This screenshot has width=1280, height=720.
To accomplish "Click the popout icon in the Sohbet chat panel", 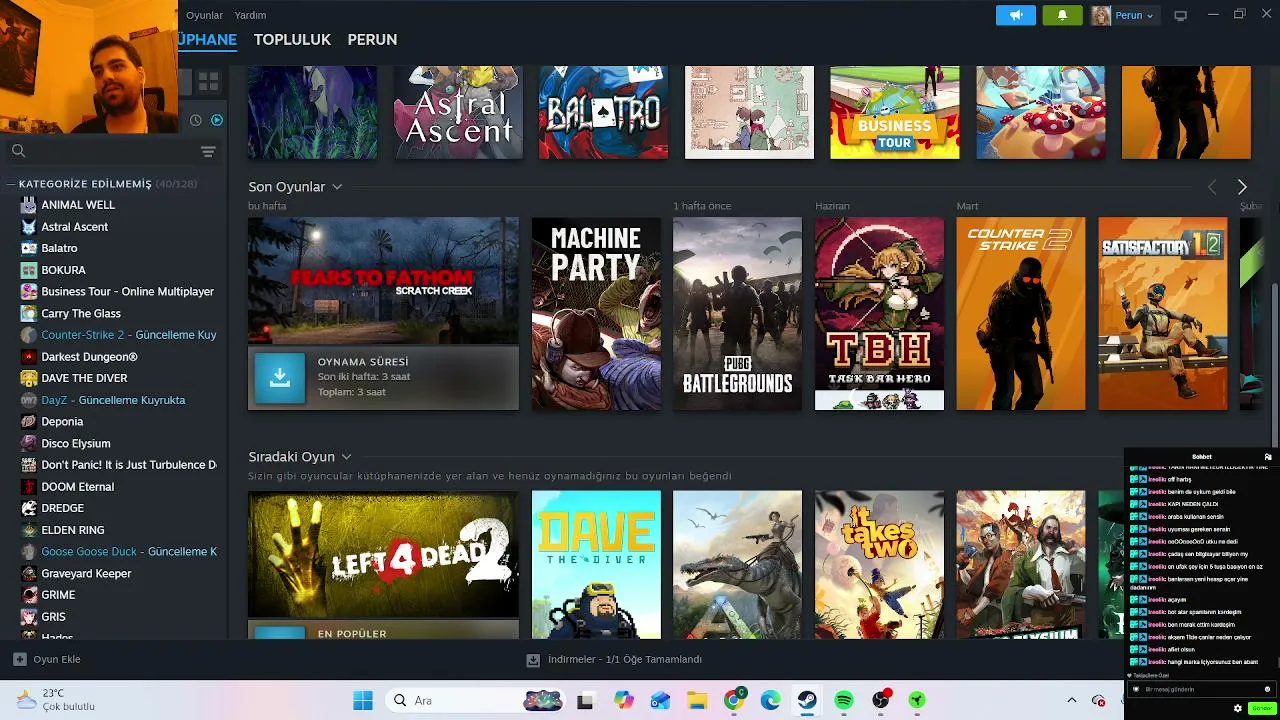I will 1268,457.
